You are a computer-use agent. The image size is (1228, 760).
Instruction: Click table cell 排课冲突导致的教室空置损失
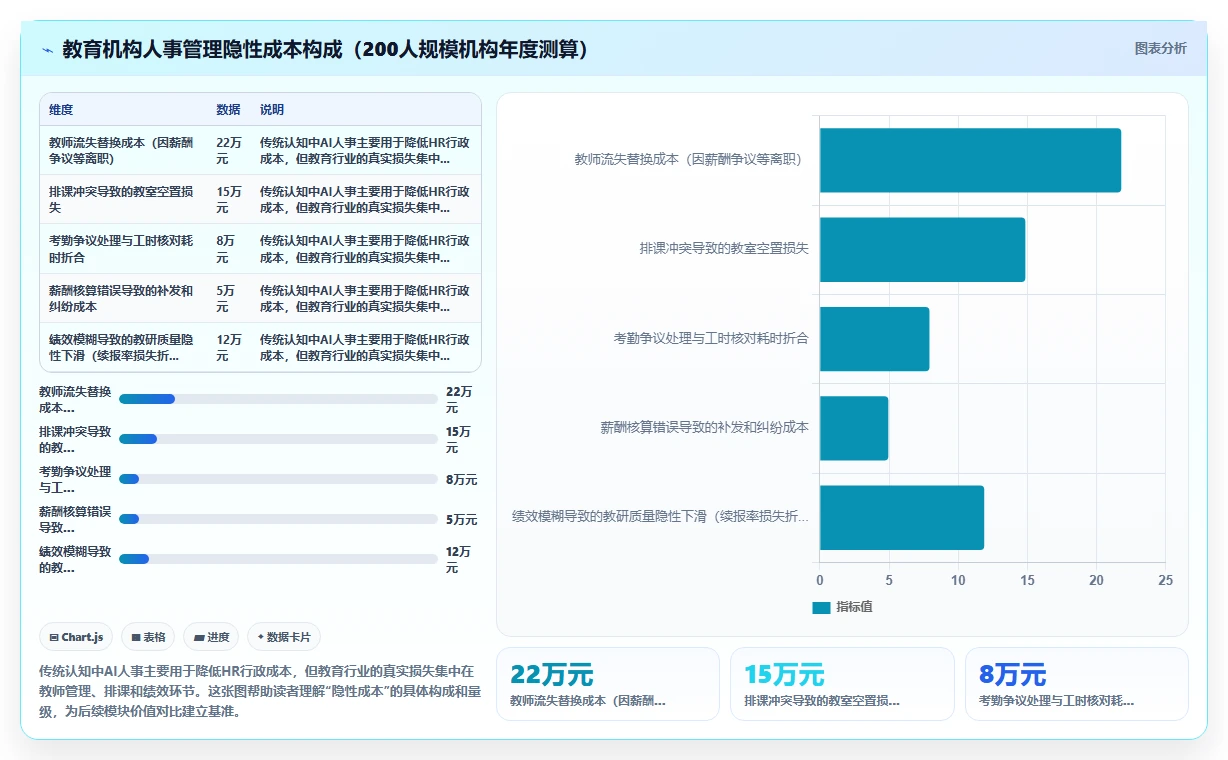click(122, 199)
